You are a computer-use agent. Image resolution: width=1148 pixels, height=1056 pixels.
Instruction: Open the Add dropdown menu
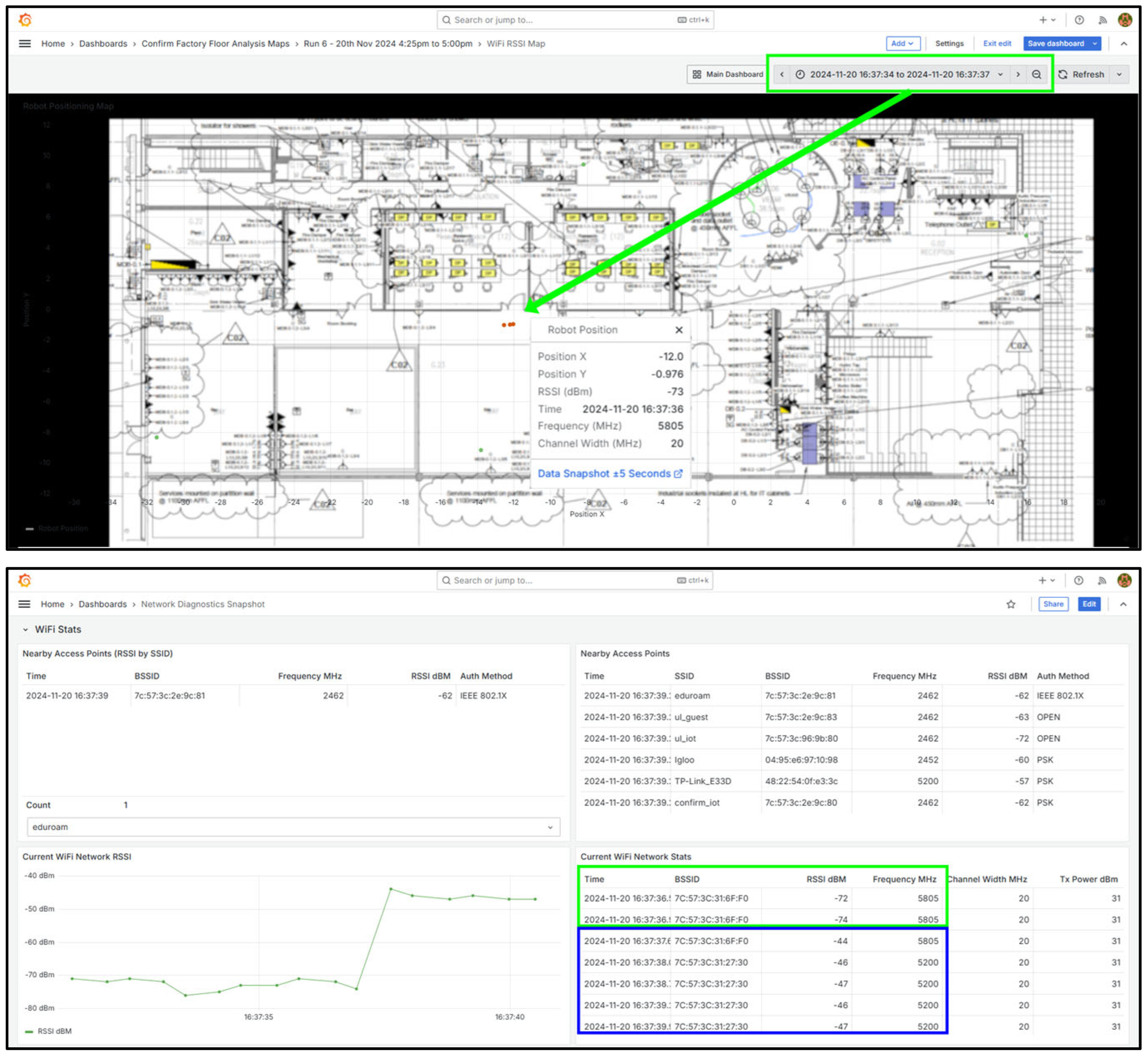tap(902, 43)
